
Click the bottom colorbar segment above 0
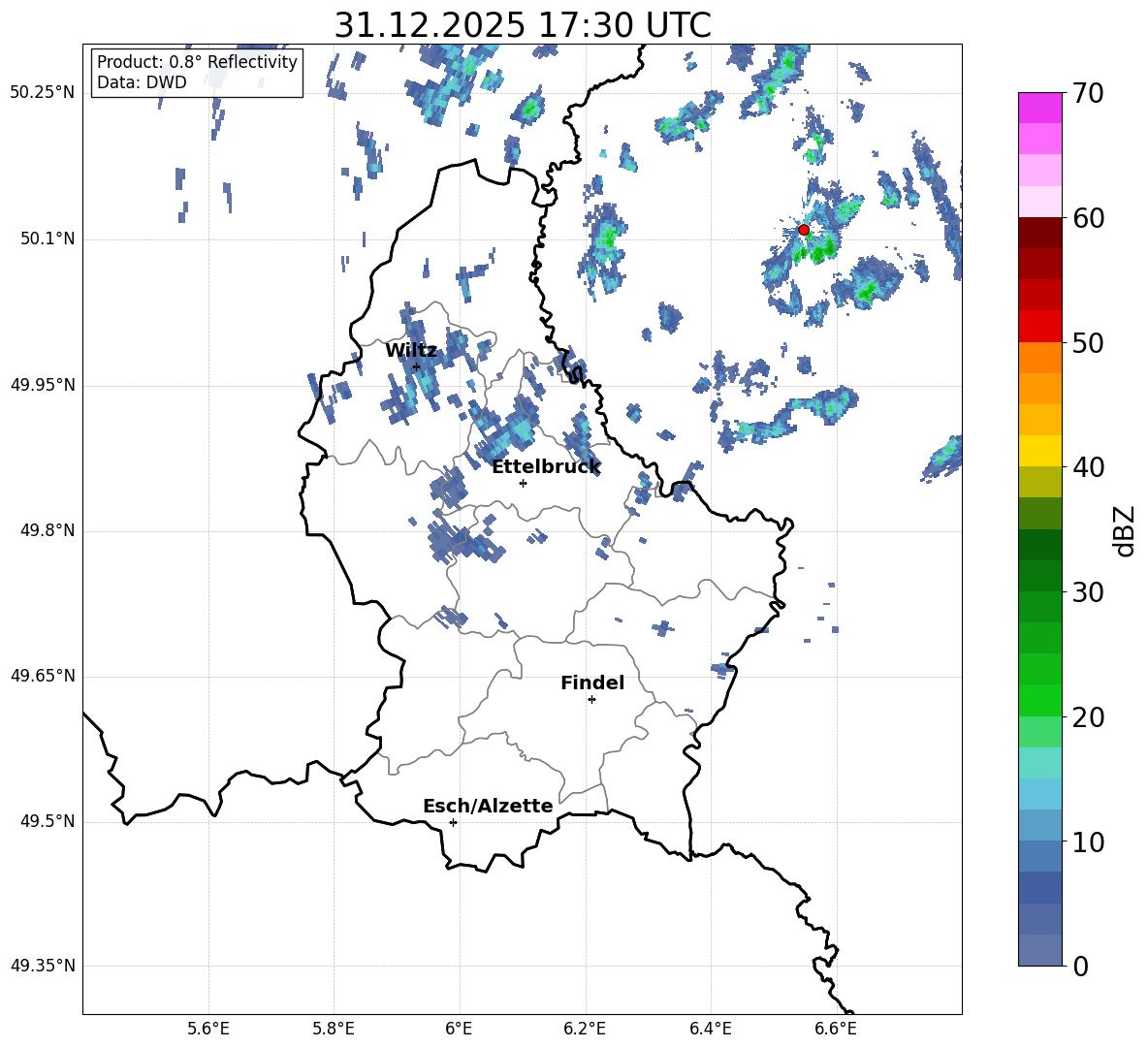1039,950
